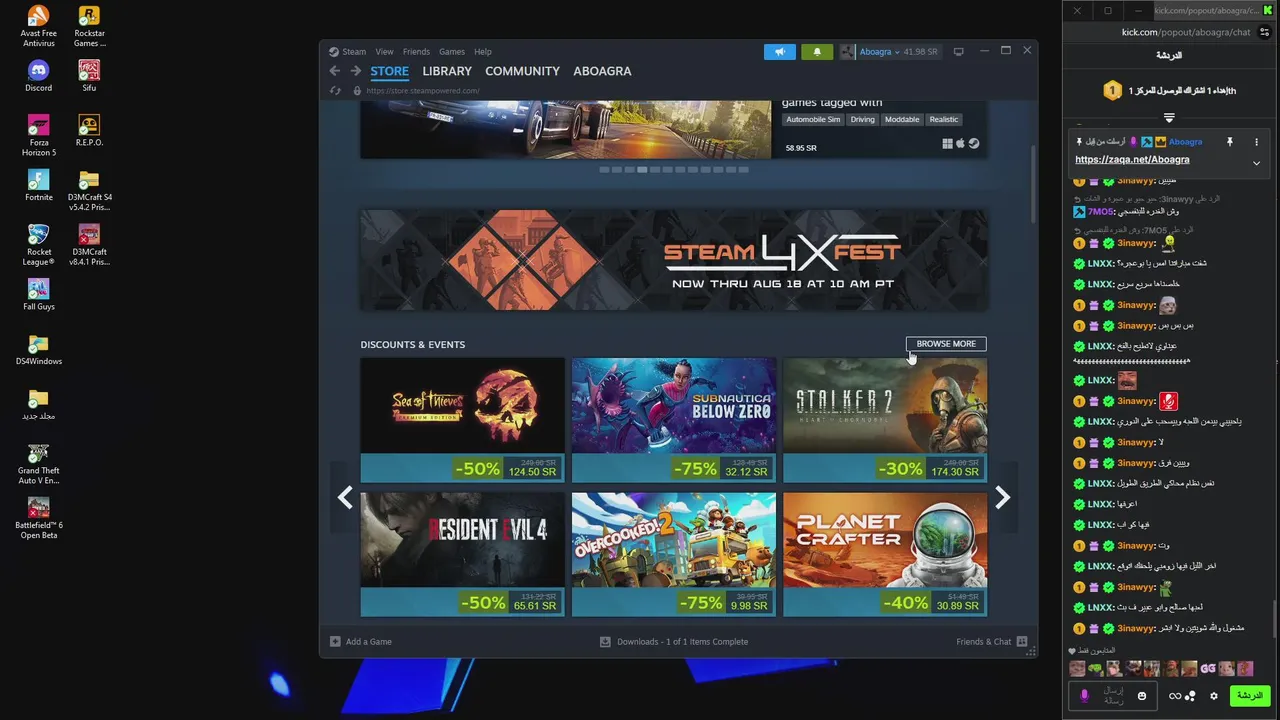Click the Kick extension icon

[1268, 10]
